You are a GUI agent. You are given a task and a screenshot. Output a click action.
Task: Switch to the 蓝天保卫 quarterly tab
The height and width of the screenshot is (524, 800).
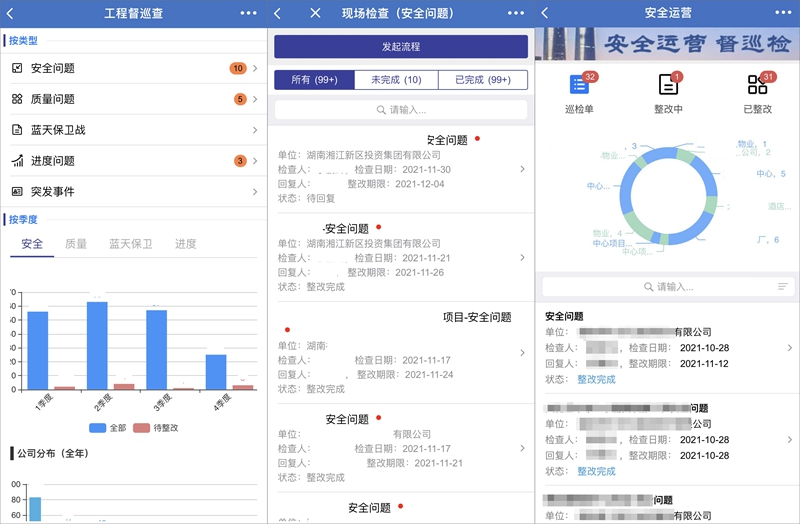point(131,244)
